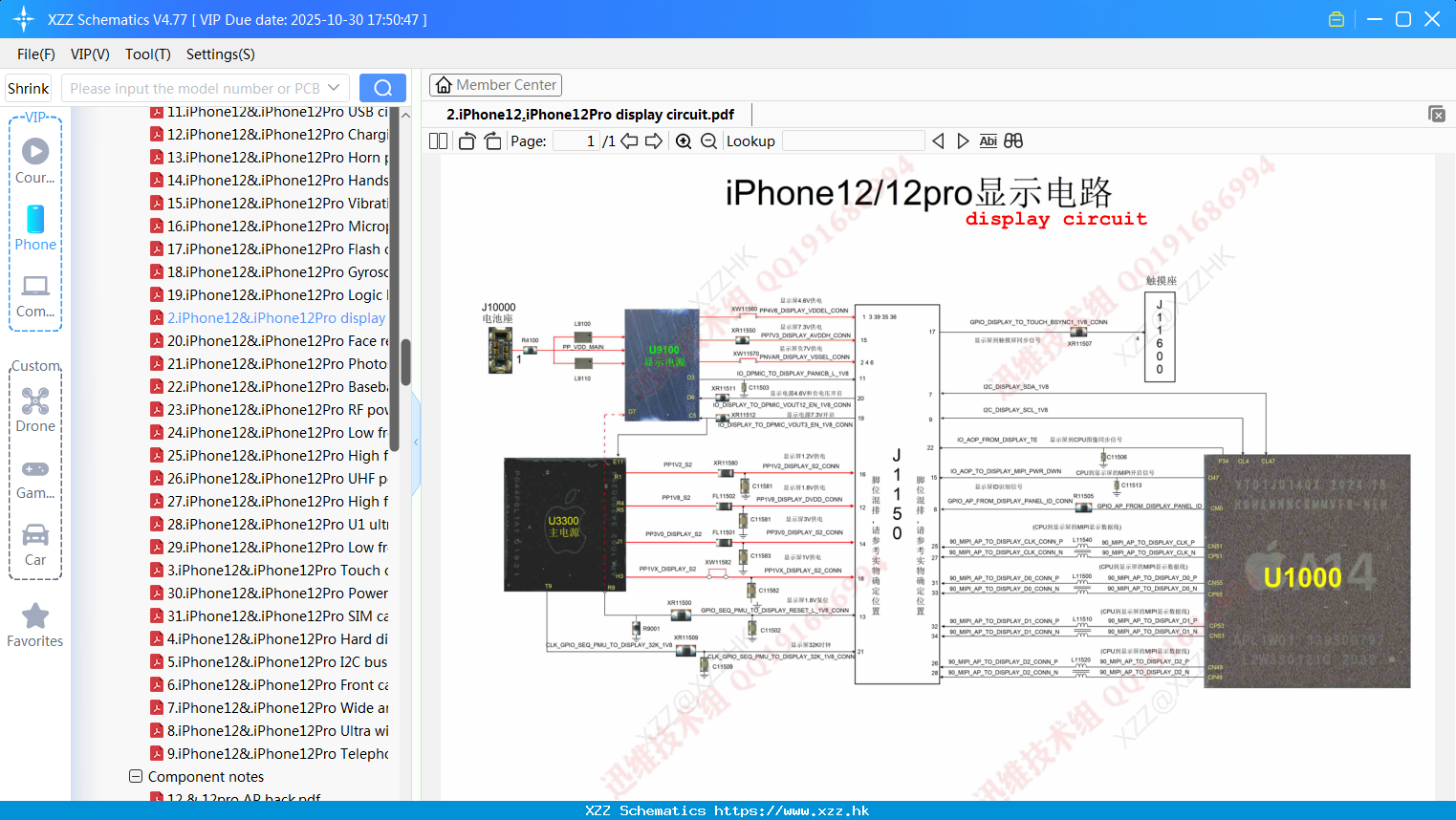The image size is (1456, 820).
Task: Open the File(F) menu
Action: 36,54
